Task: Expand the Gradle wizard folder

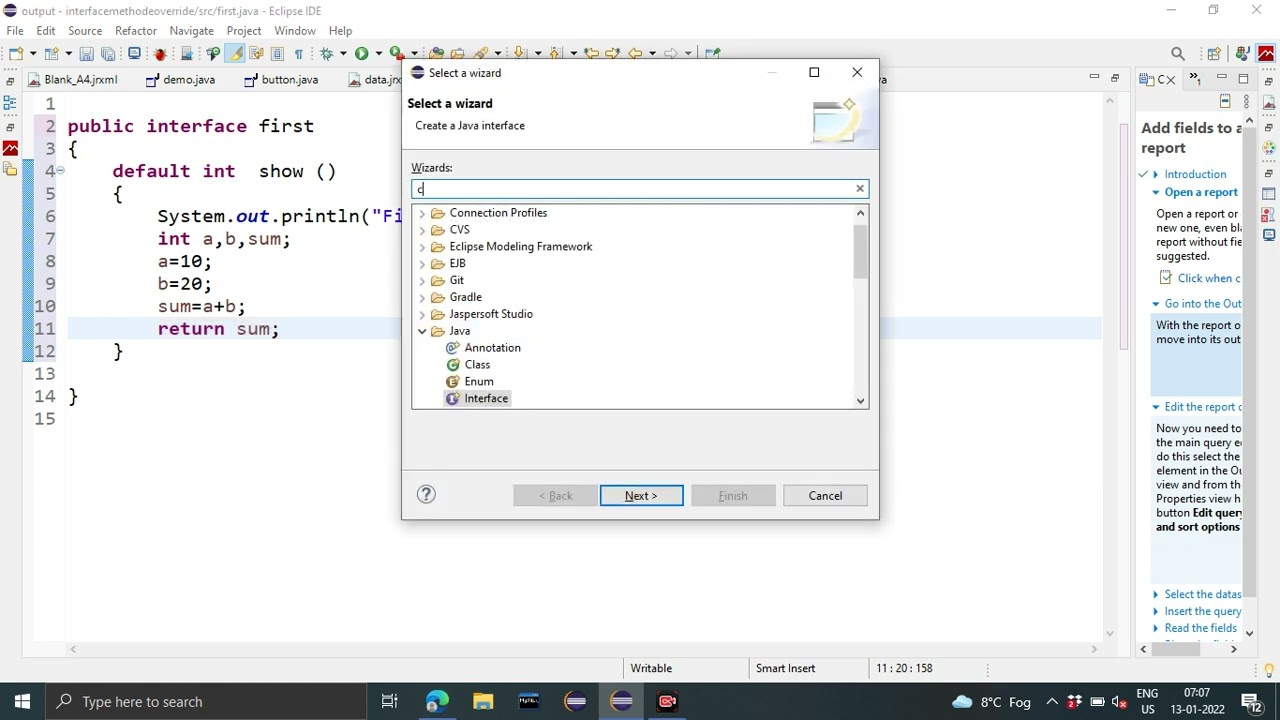Action: [422, 298]
